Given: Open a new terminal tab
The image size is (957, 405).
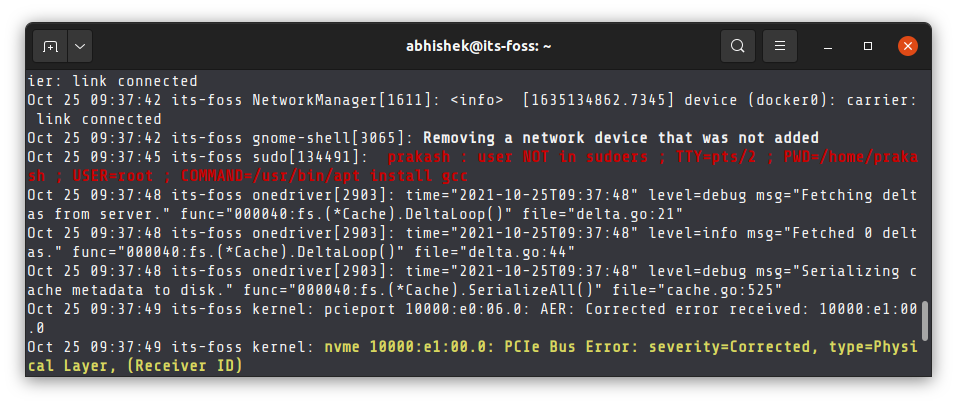Looking at the screenshot, I should [50, 46].
